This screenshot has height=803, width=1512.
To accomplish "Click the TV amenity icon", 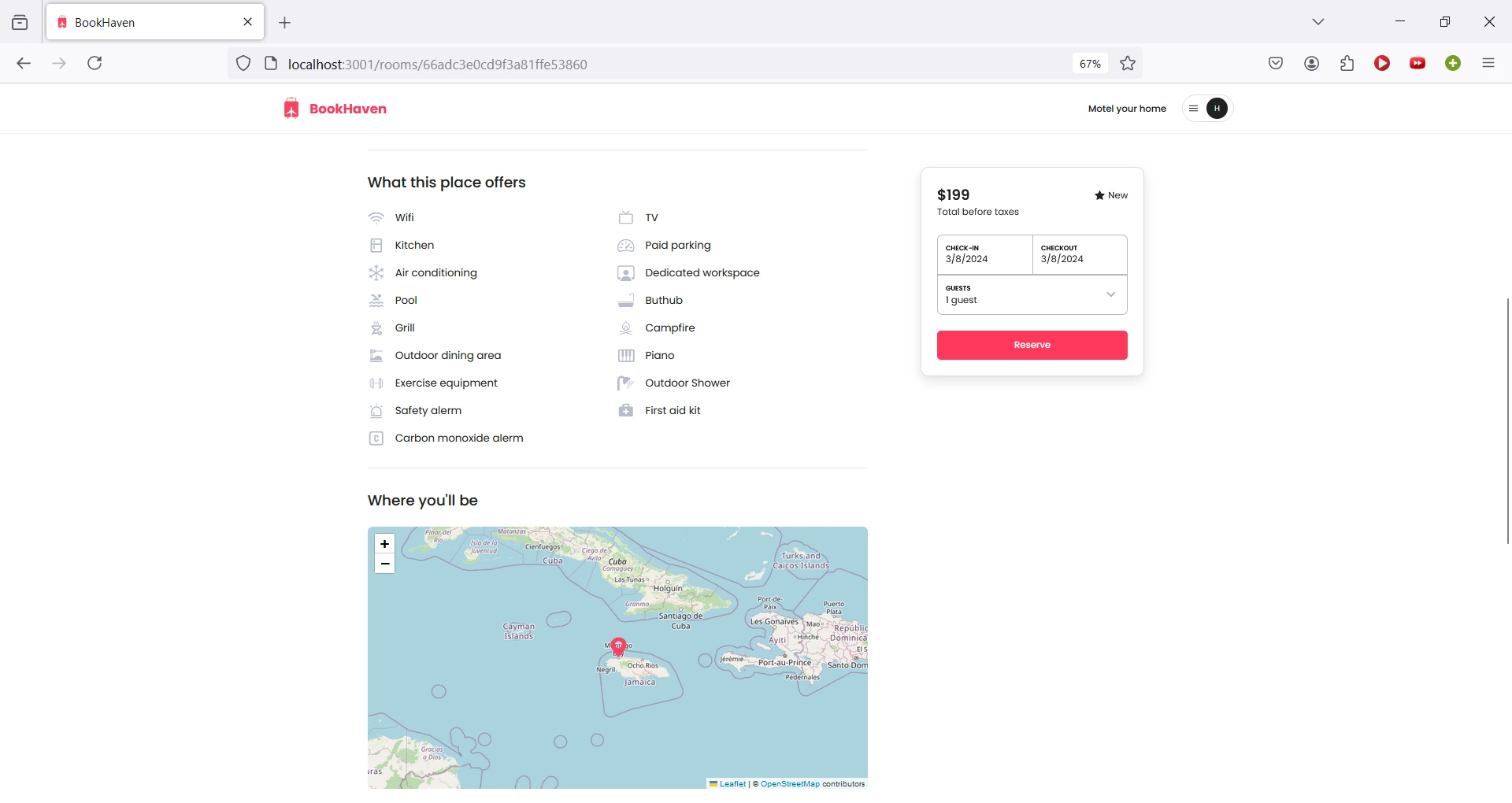I will point(626,218).
